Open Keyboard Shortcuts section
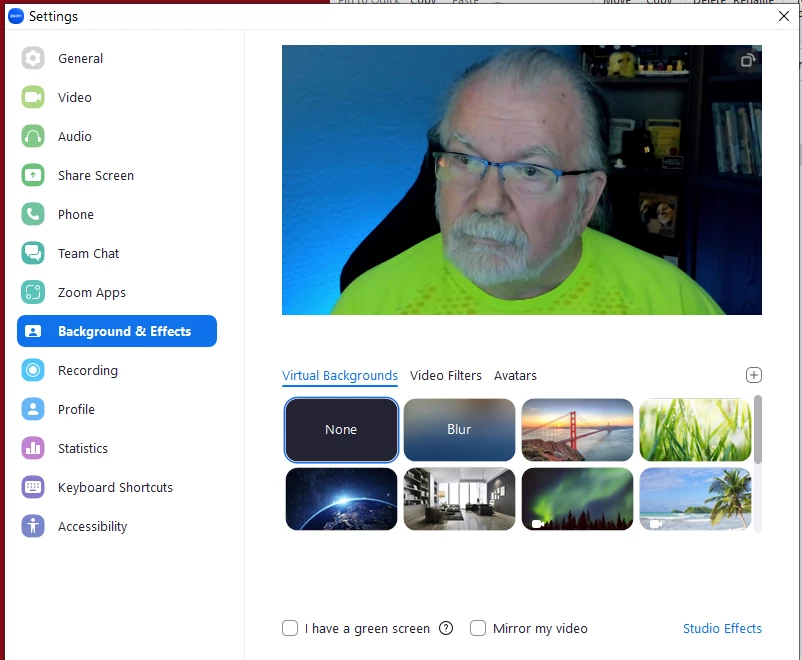Screen dimensions: 802x660 point(117,487)
